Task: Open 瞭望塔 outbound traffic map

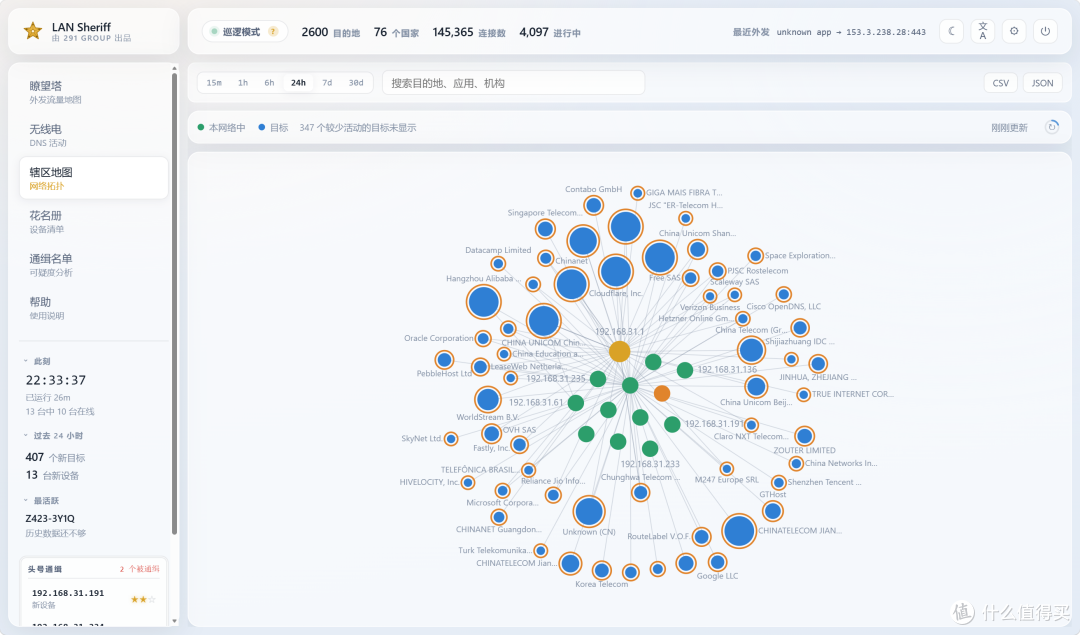Action: (94, 92)
